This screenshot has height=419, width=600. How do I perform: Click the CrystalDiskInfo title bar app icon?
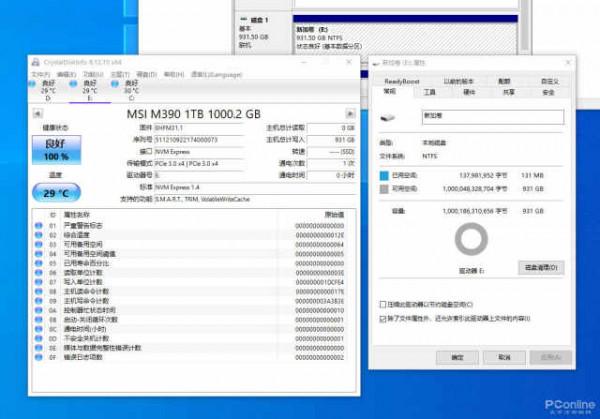coord(36,62)
